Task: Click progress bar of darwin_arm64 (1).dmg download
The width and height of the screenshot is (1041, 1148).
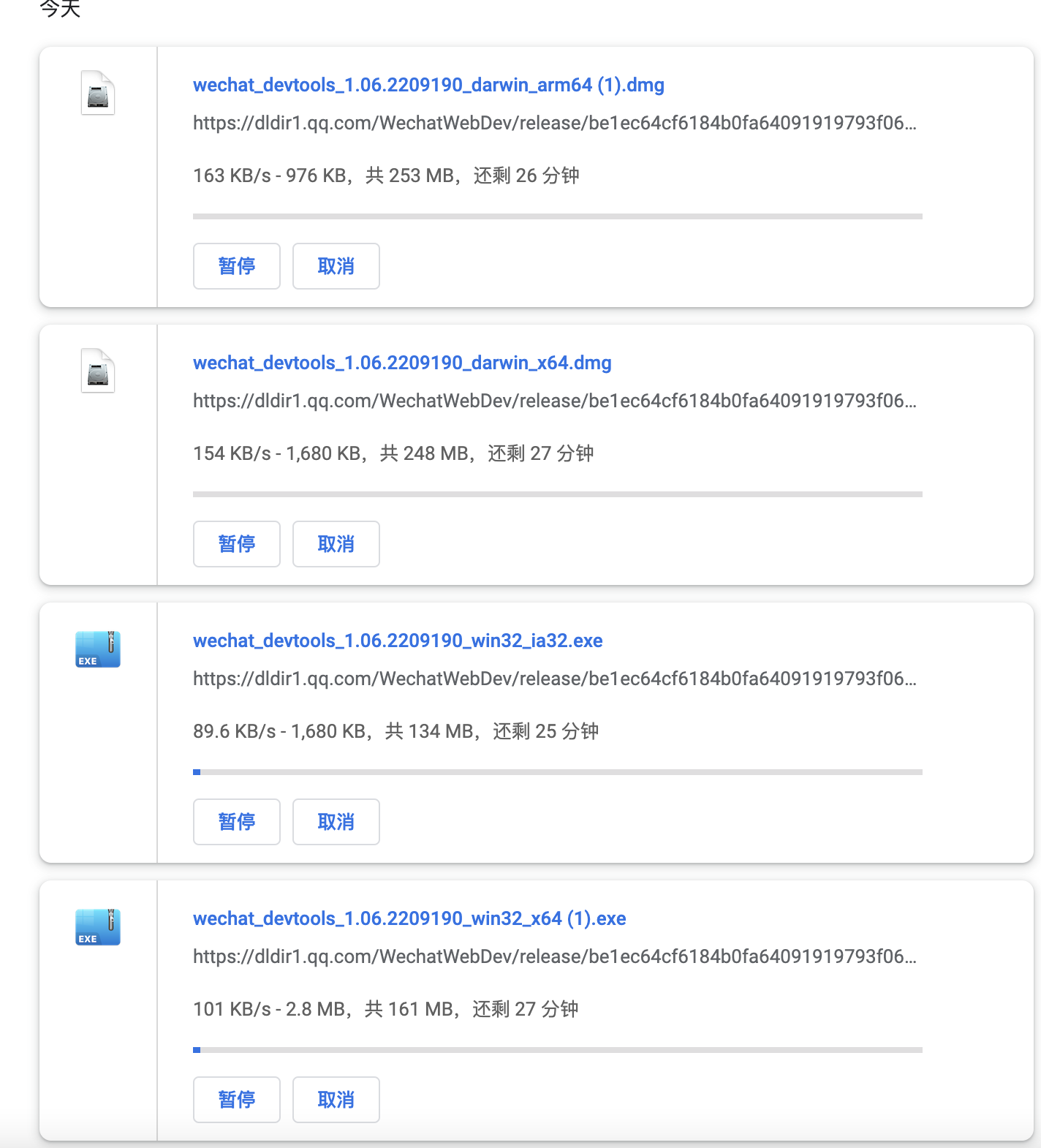Action: [558, 216]
